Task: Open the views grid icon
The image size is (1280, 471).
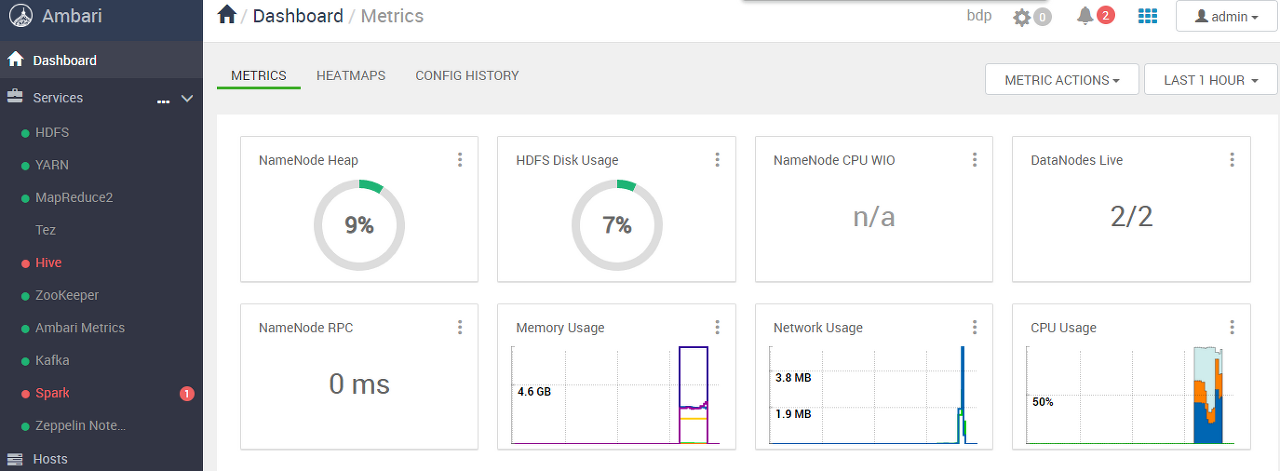Action: click(1147, 16)
